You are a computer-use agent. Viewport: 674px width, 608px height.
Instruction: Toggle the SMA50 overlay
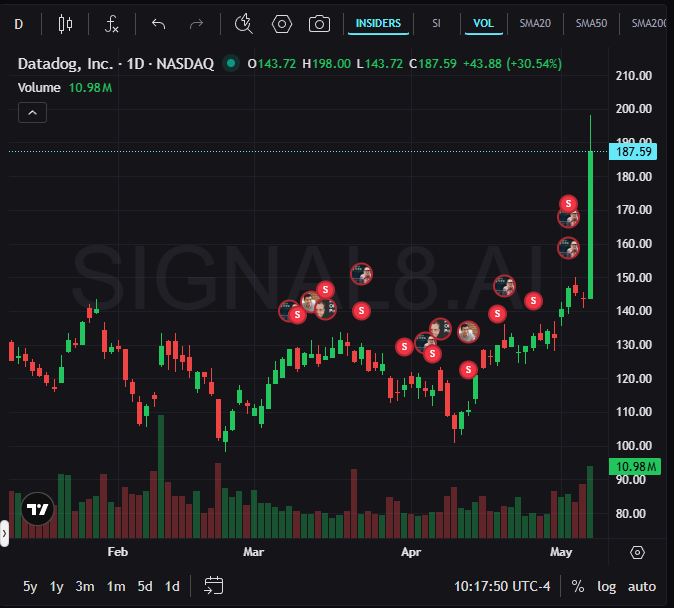[x=591, y=23]
